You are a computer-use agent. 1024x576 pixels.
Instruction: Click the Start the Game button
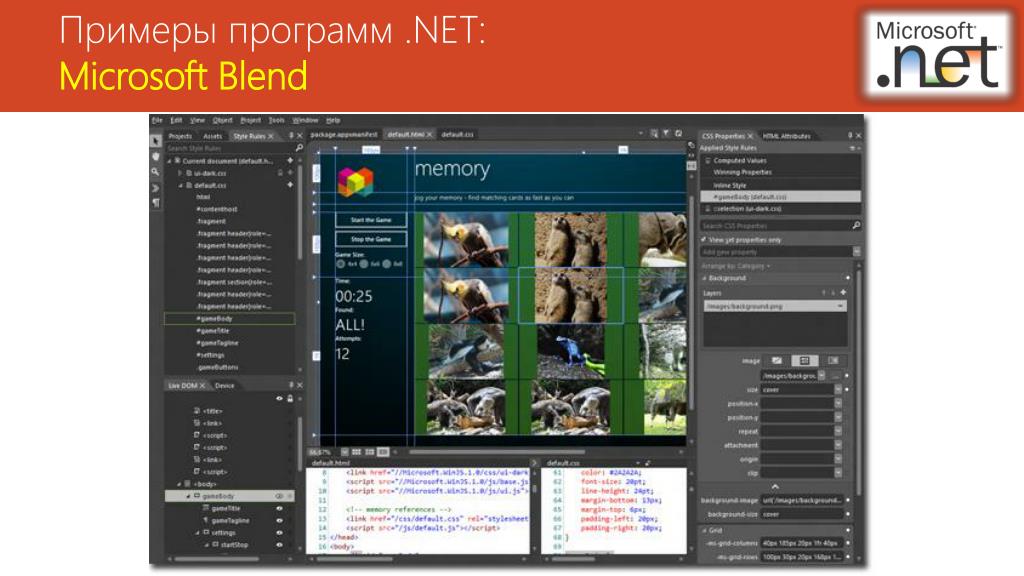click(371, 220)
